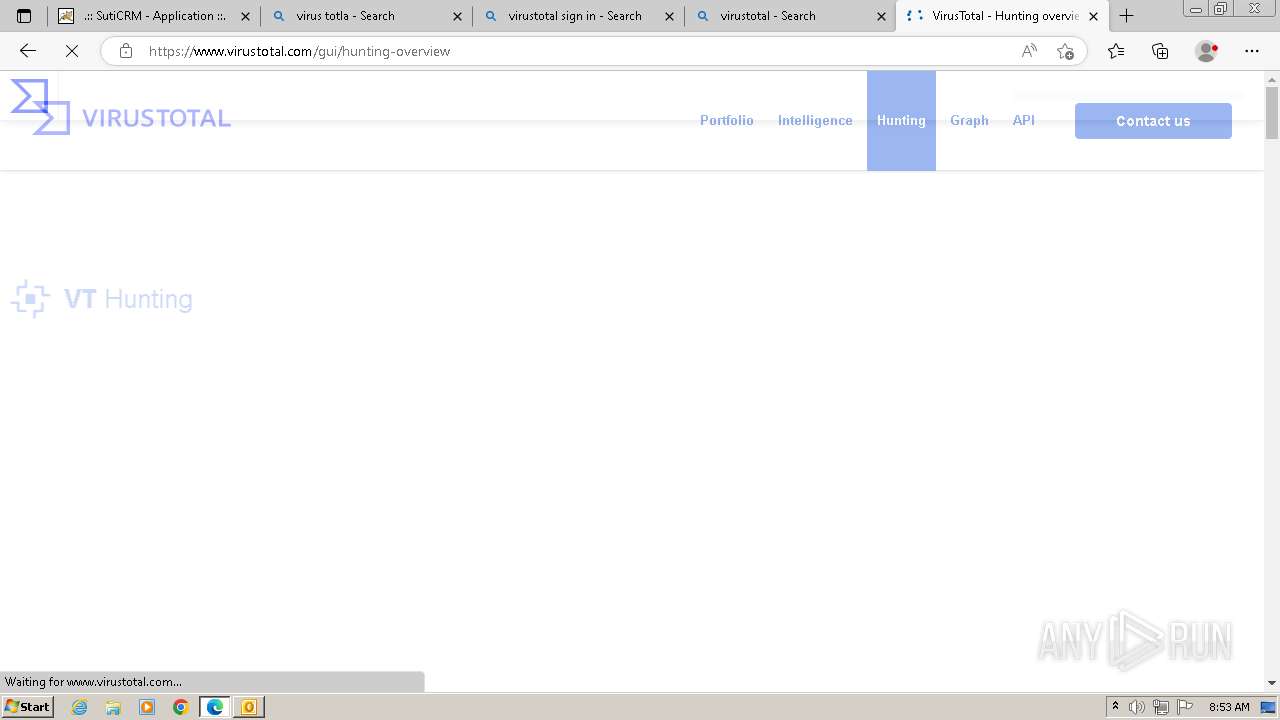1280x720 pixels.
Task: Open the Outlook taskbar icon
Action: (249, 707)
